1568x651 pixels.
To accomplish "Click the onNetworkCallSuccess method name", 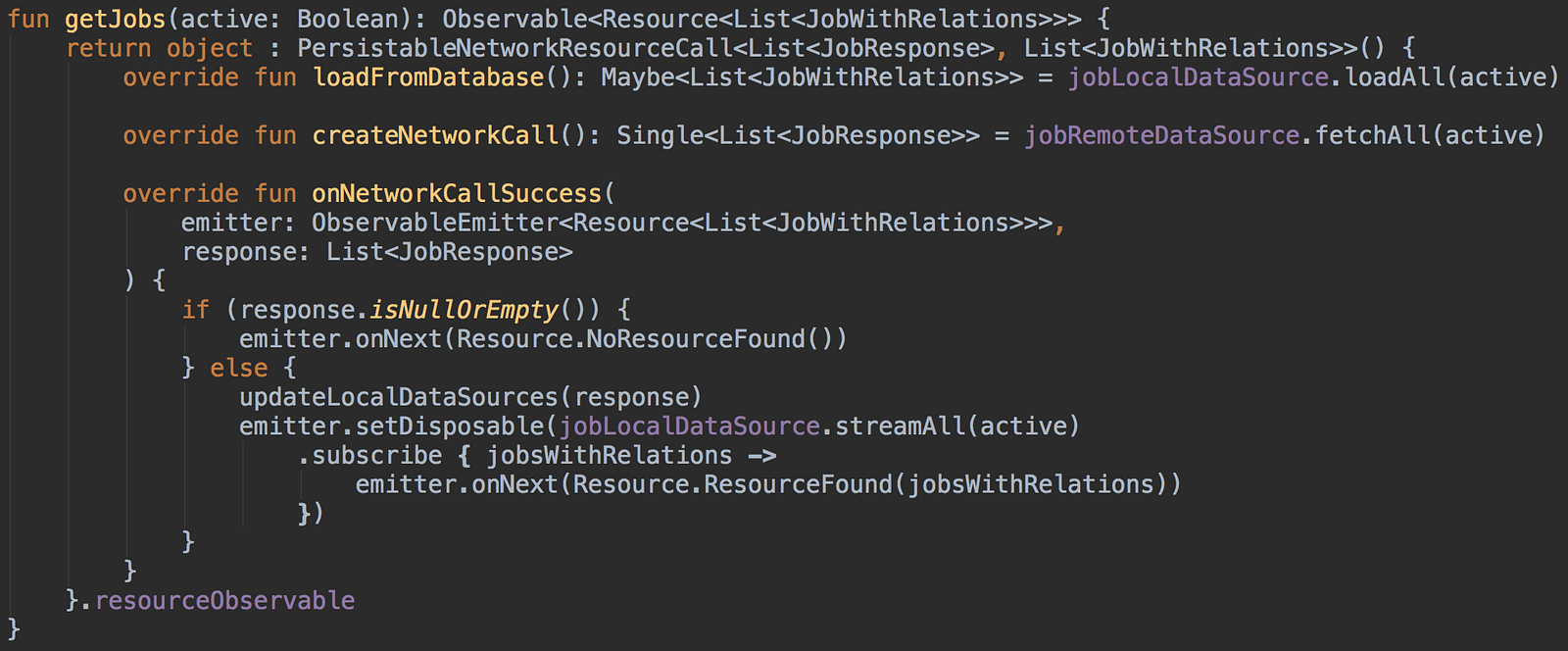I will pyautogui.click(x=457, y=194).
